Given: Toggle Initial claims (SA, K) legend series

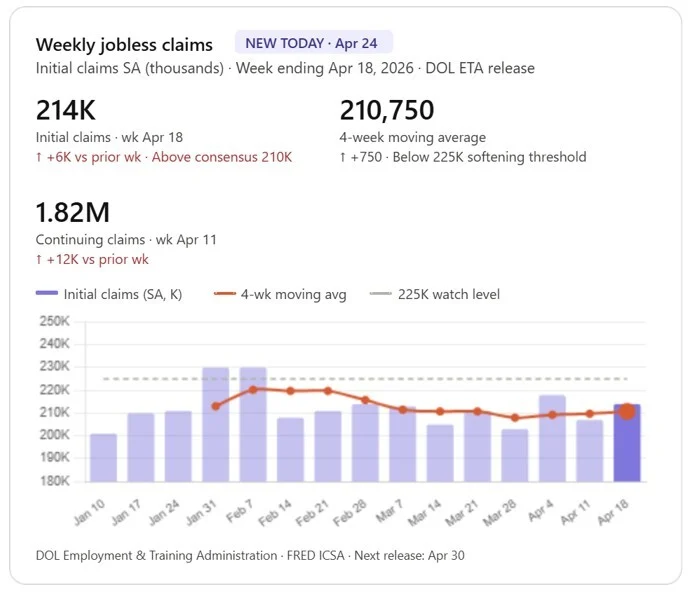Looking at the screenshot, I should click(123, 294).
